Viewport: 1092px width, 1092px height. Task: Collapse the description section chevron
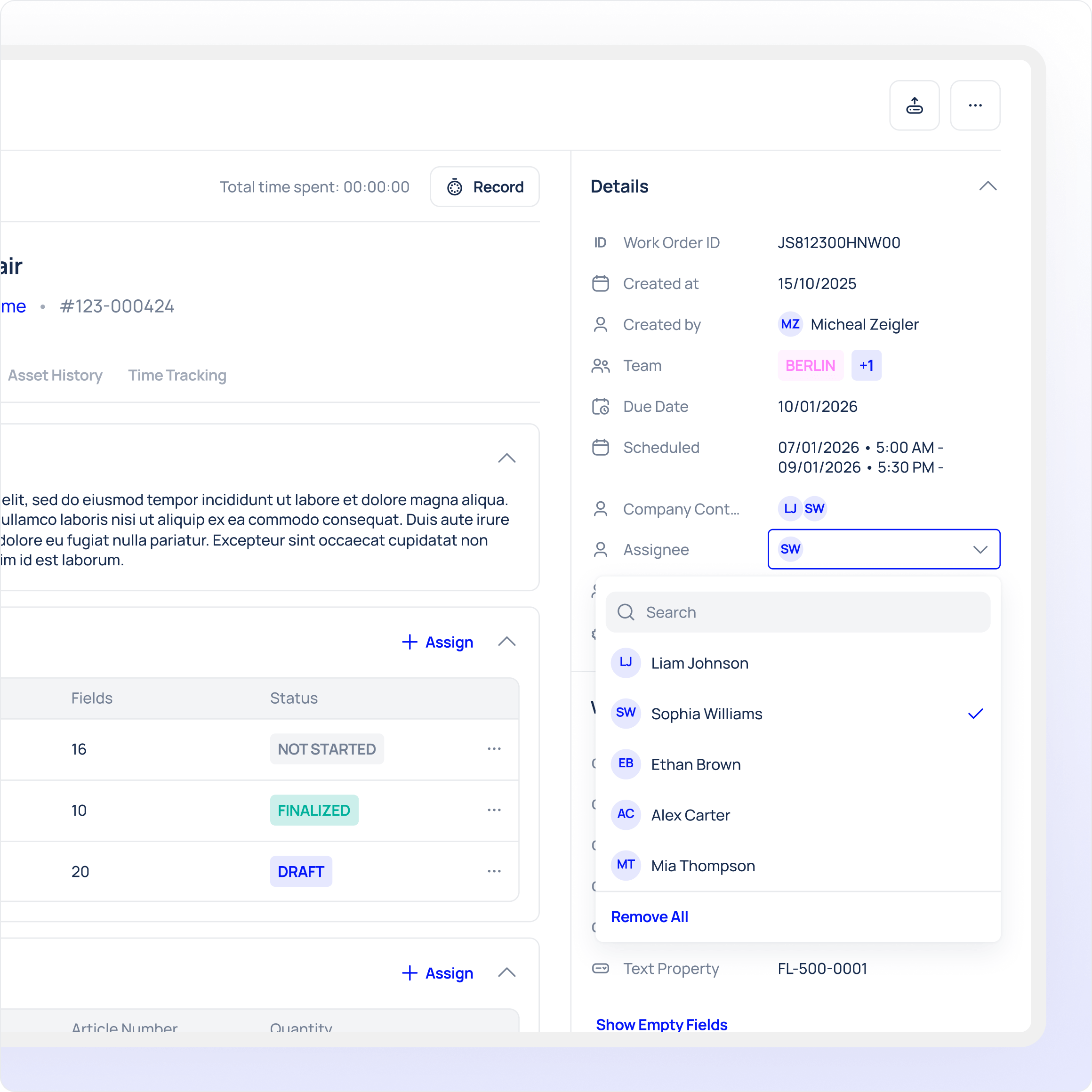pyautogui.click(x=506, y=458)
